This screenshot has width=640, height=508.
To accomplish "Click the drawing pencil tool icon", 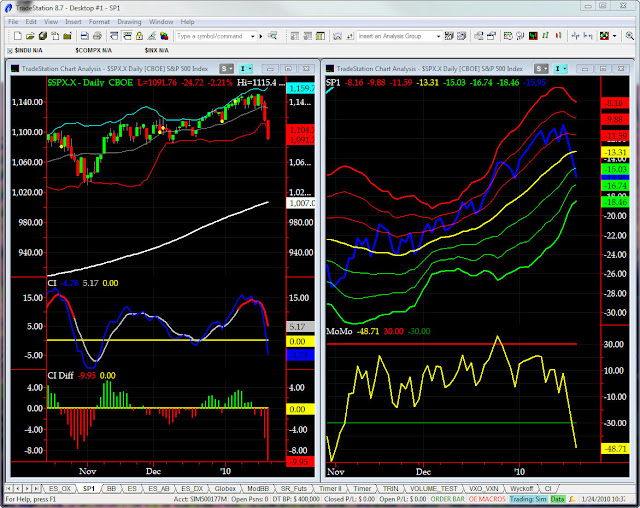I will point(151,36).
